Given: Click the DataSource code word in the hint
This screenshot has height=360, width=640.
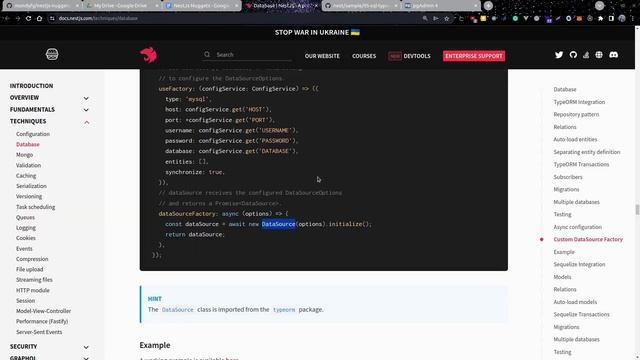Looking at the screenshot, I should coord(178,310).
